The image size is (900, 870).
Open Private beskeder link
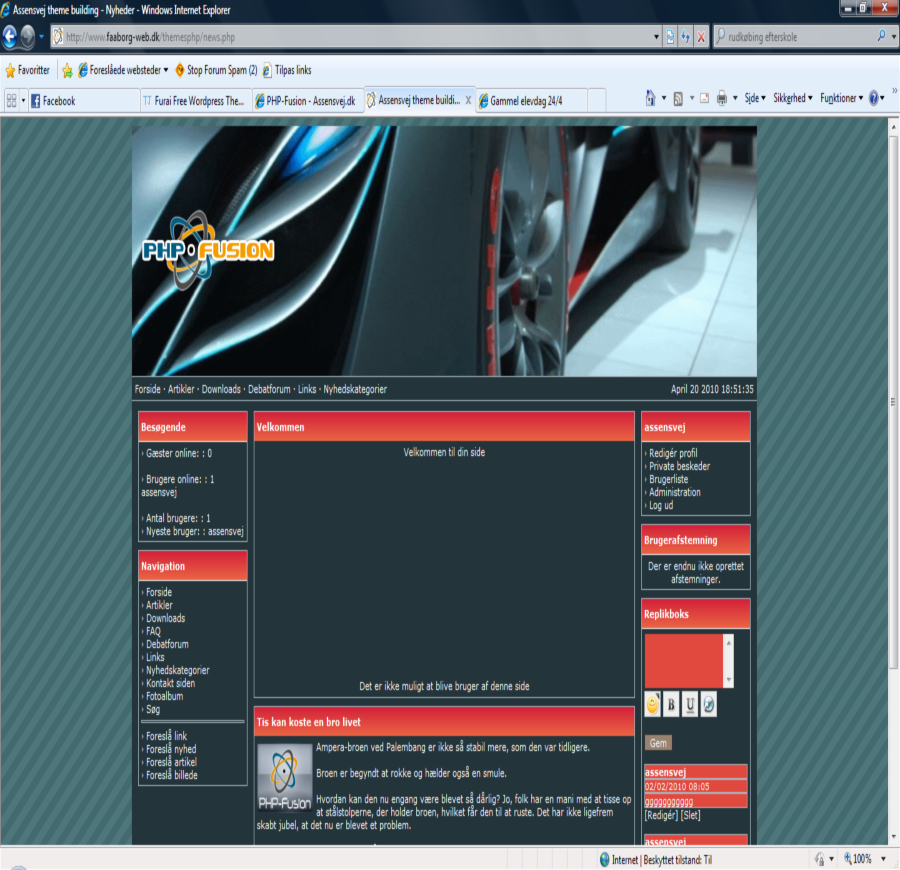(x=680, y=466)
